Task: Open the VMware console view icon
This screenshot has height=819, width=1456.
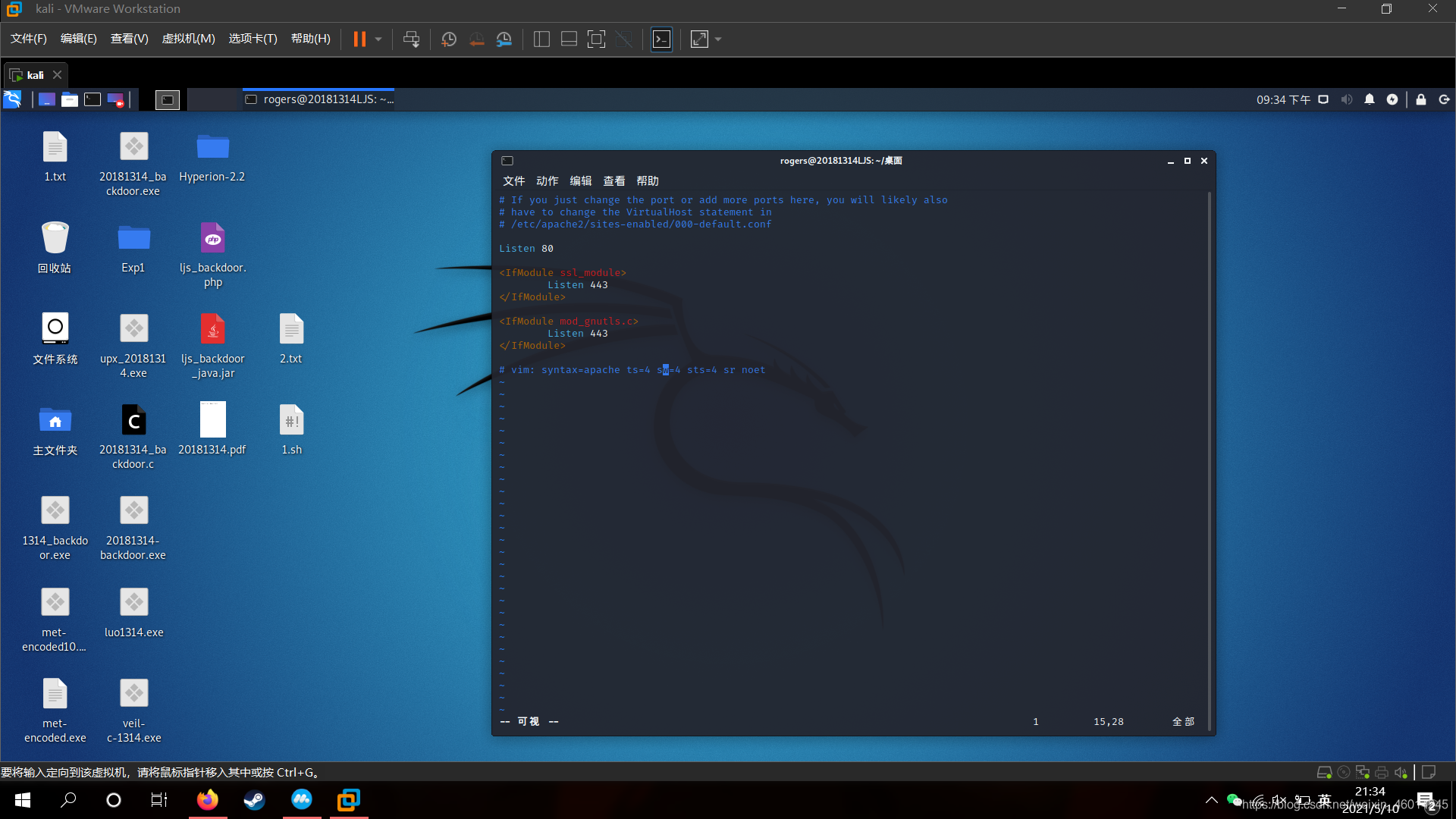Action: click(x=662, y=39)
